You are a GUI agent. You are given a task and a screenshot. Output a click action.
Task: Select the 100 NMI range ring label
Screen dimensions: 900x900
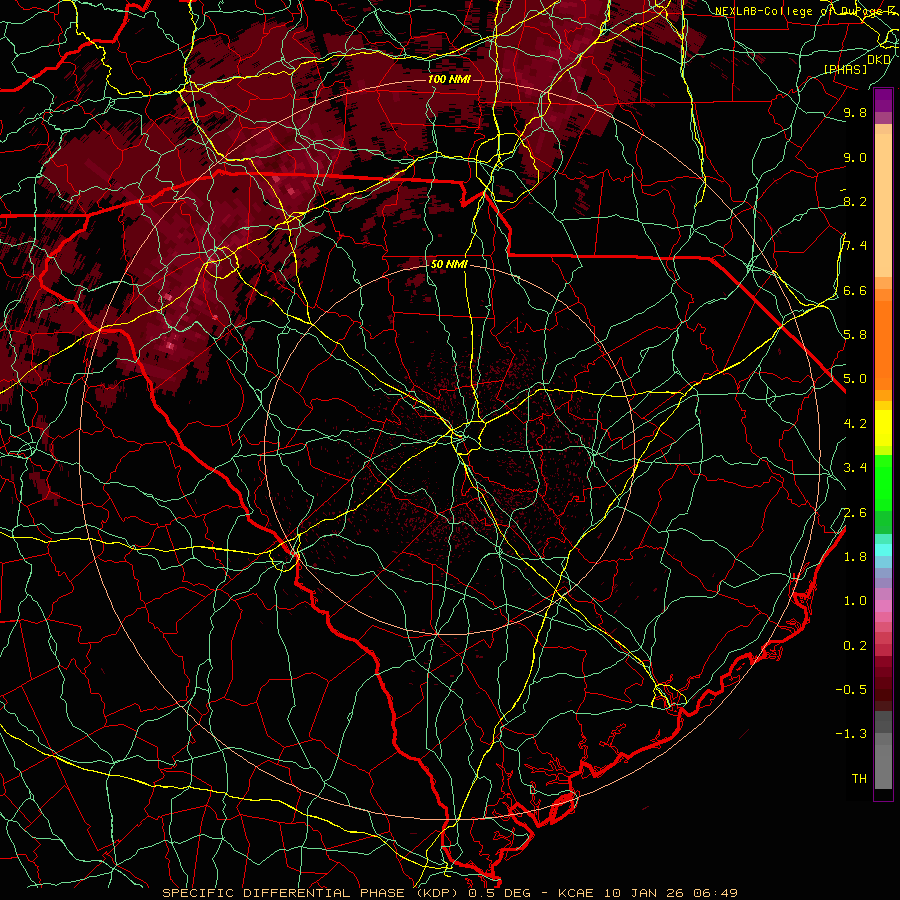449,79
